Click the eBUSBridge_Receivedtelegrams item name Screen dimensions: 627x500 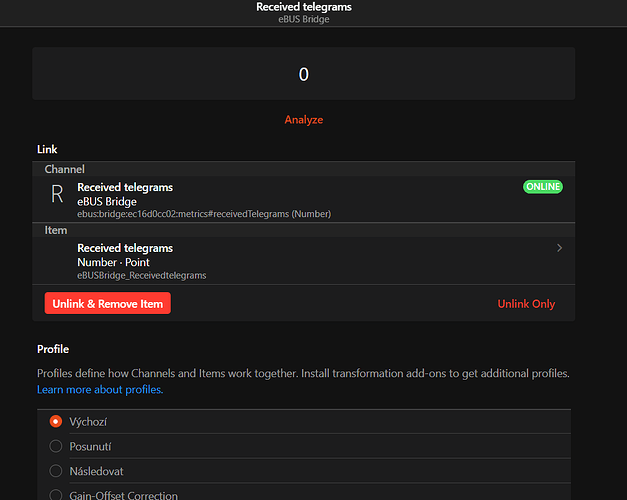[x=141, y=275]
